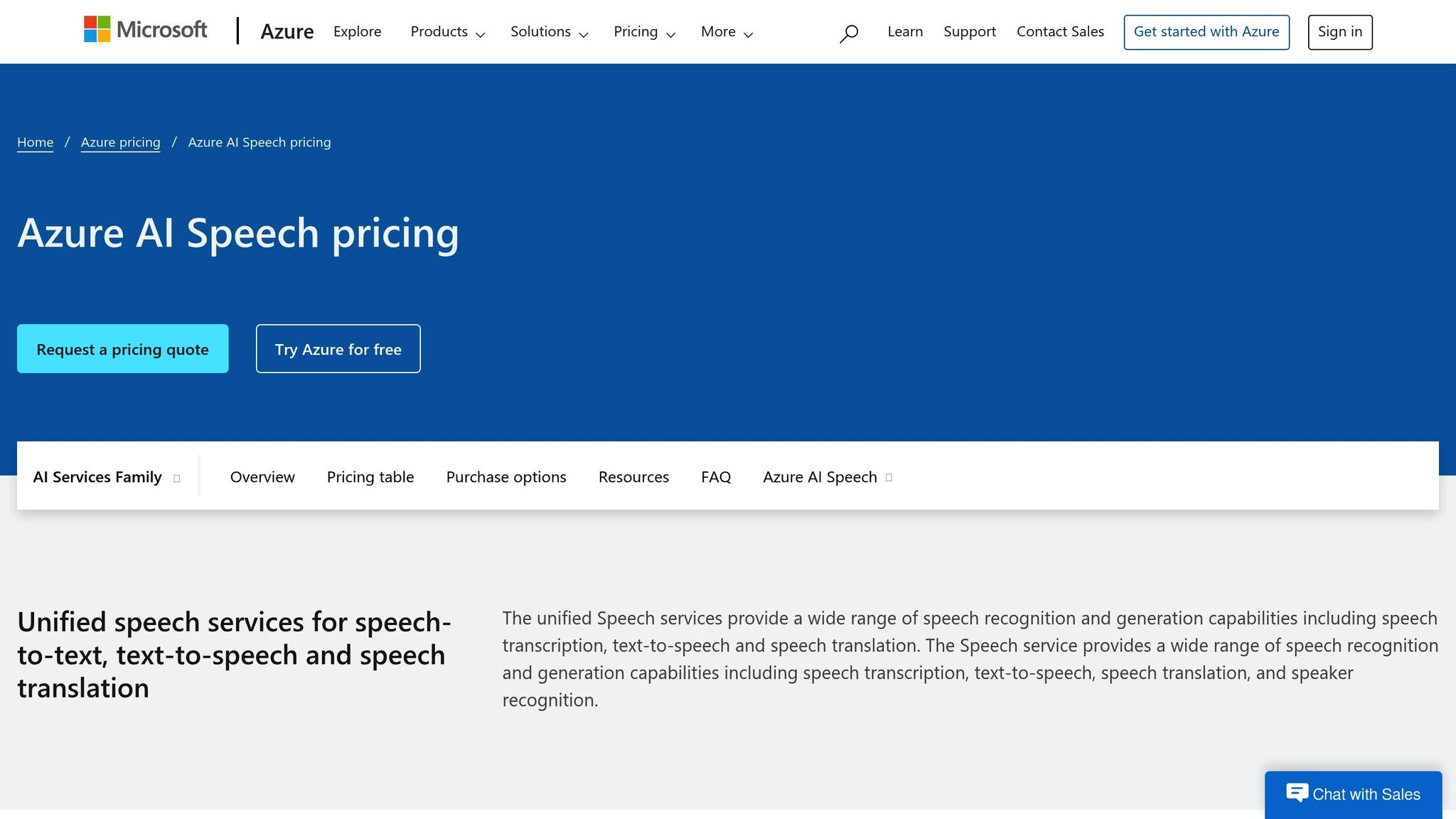This screenshot has width=1456, height=819.
Task: Expand the Solutions menu
Action: pos(549,32)
